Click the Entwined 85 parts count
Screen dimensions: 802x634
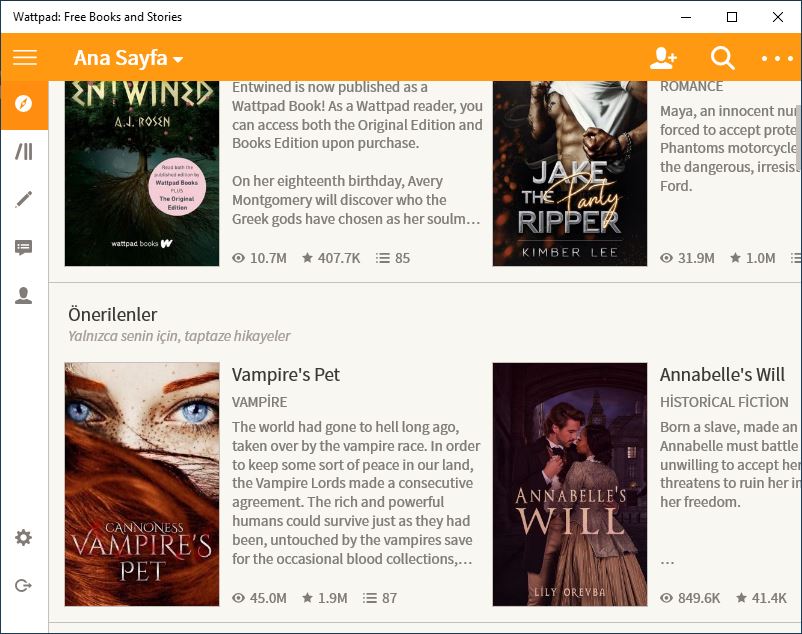click(393, 258)
